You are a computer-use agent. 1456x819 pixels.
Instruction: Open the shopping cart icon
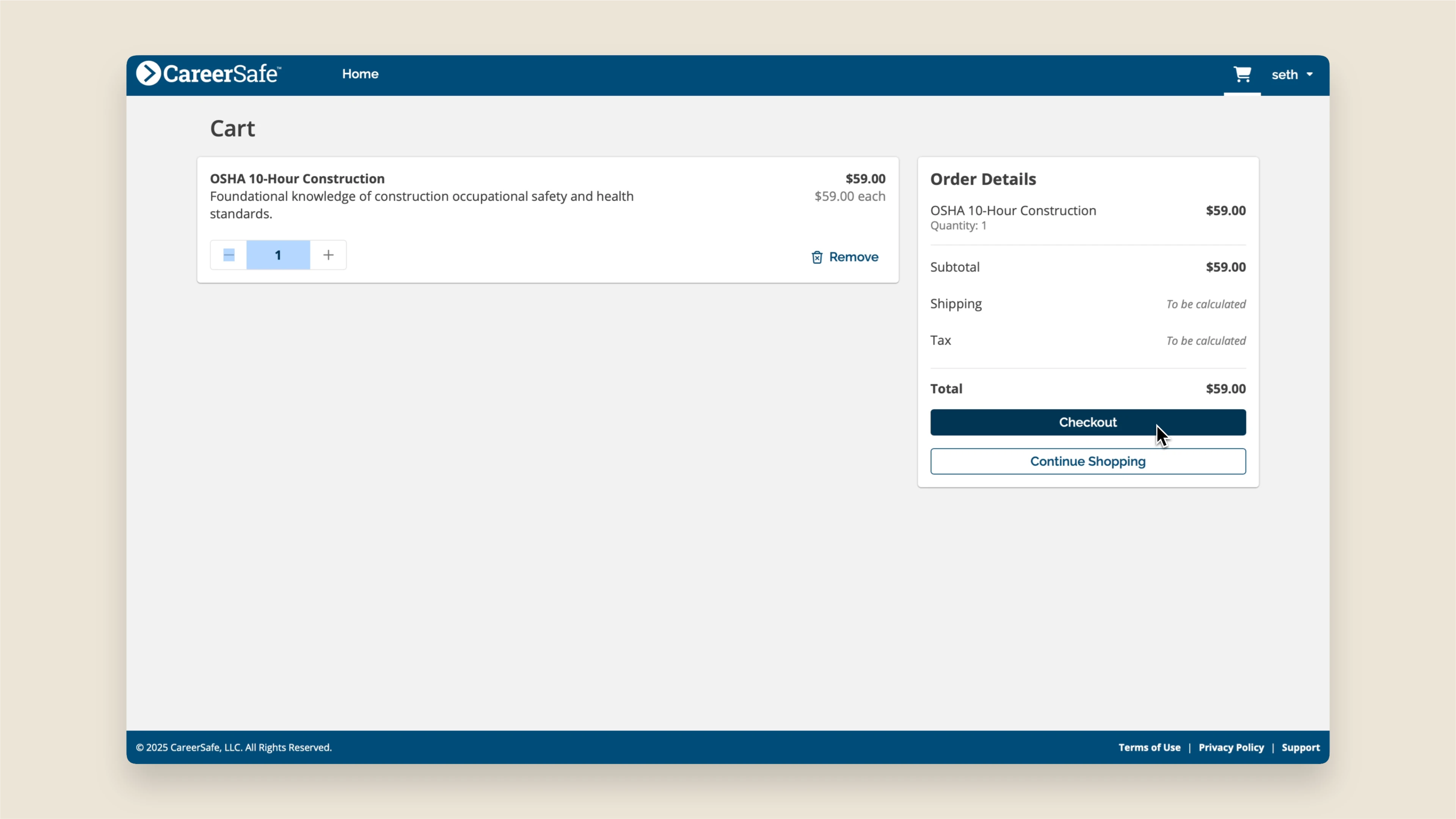[x=1242, y=74]
